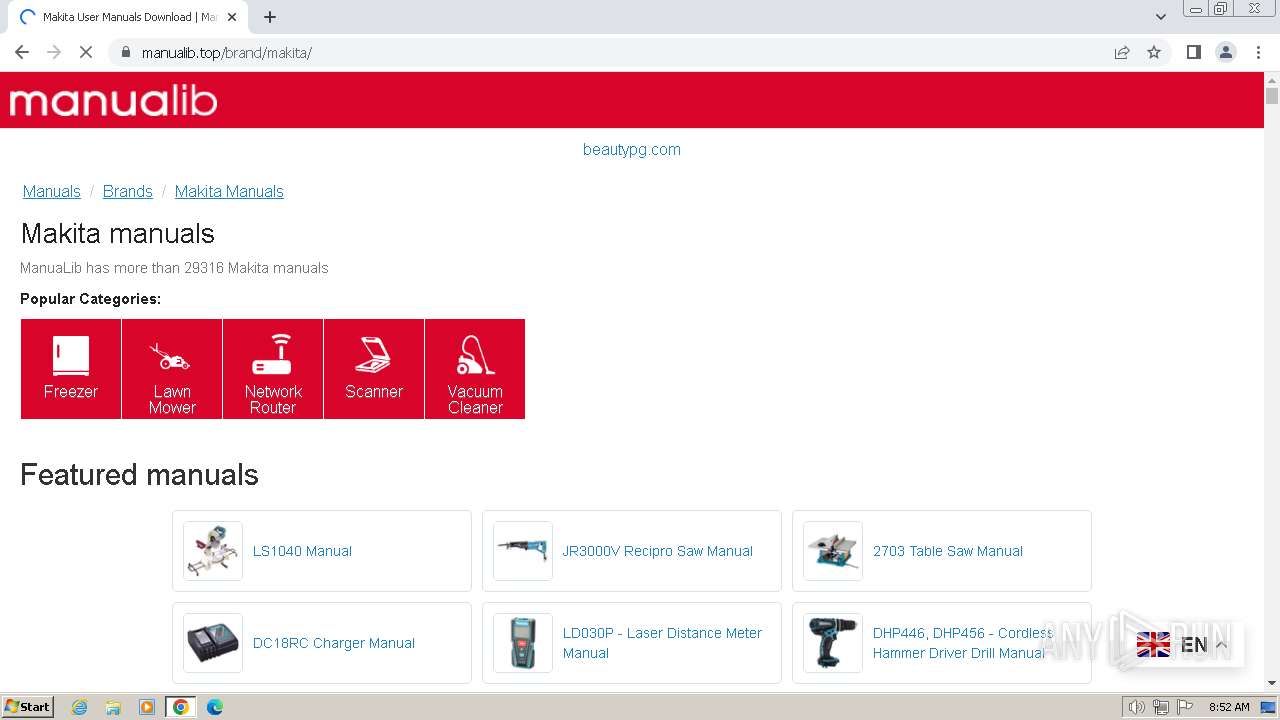The height and width of the screenshot is (720, 1280).
Task: Click the DC18RC charger thumbnail
Action: 213,643
